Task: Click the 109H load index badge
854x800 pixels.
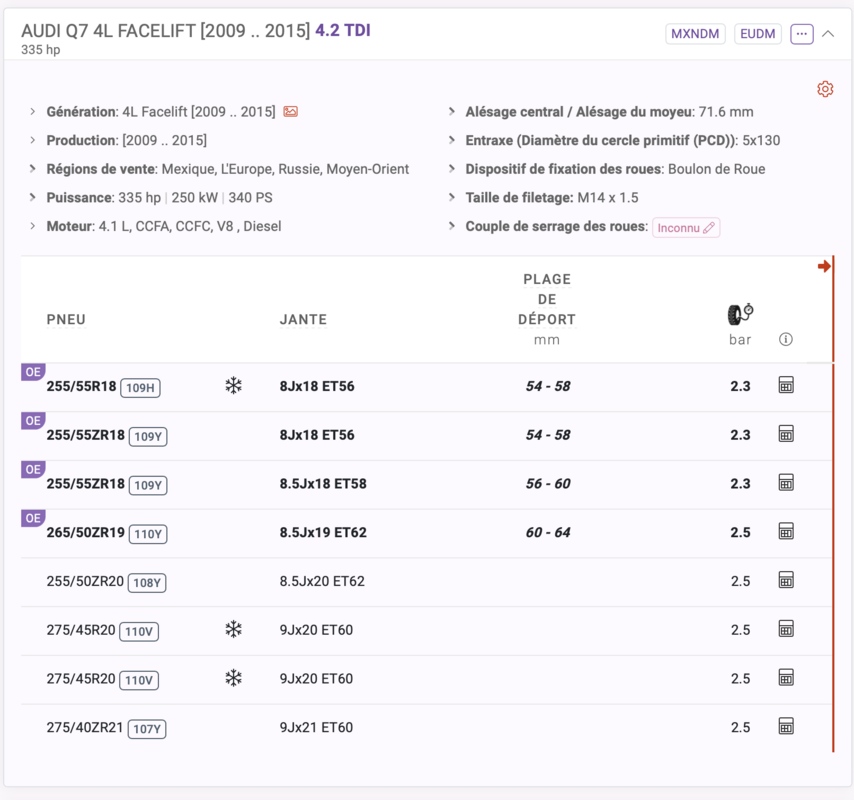Action: (x=140, y=388)
